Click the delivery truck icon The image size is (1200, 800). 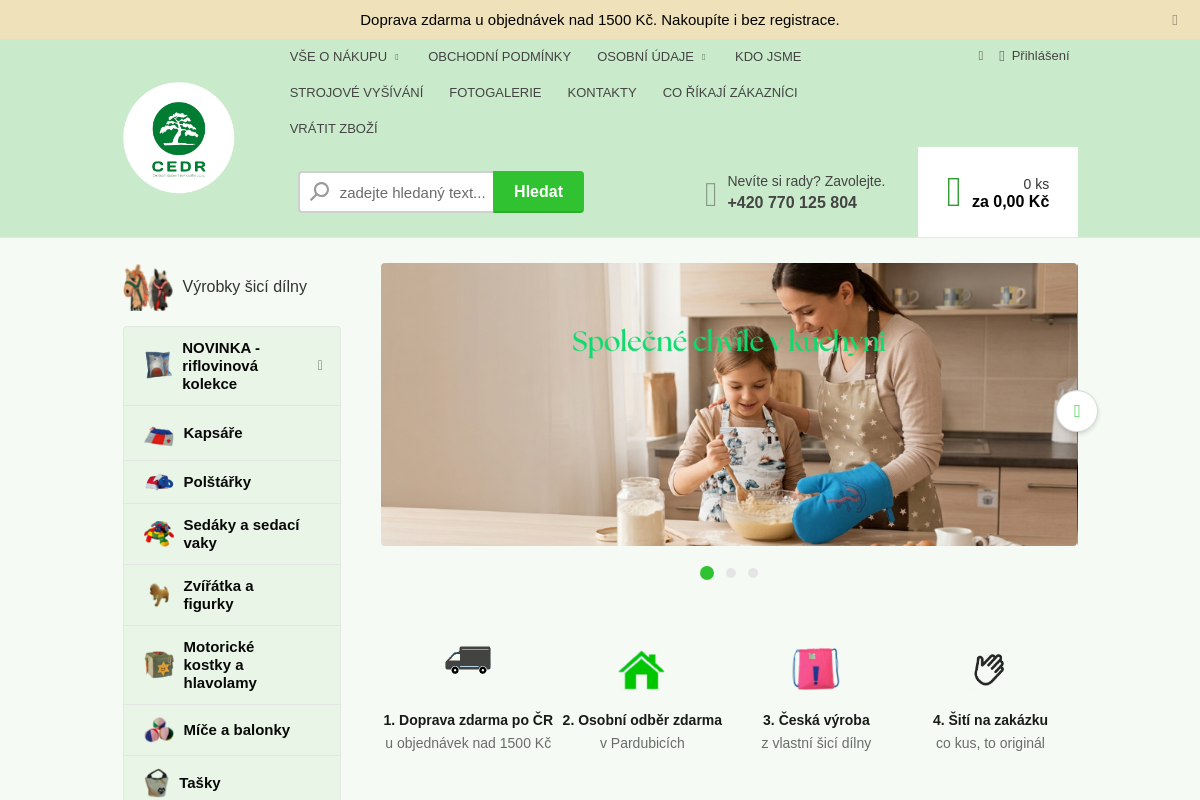(x=468, y=660)
